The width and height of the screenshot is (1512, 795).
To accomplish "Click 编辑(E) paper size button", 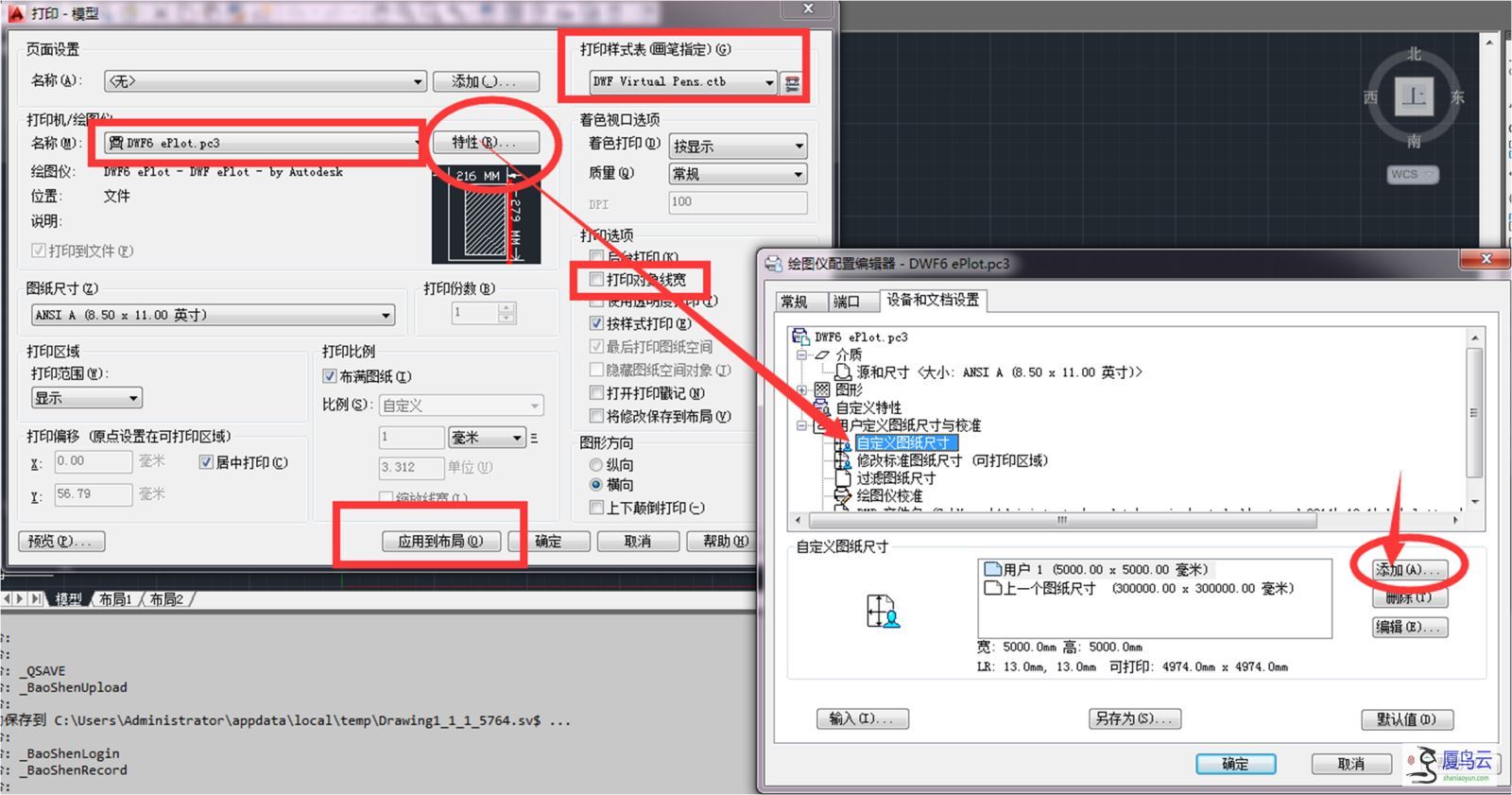I will [1409, 627].
